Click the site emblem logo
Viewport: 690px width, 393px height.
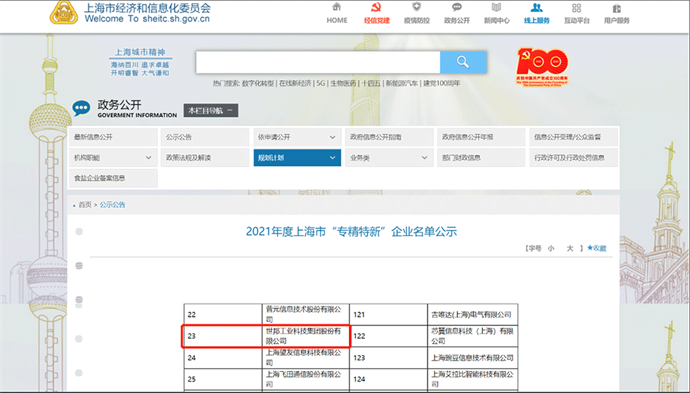pos(63,13)
